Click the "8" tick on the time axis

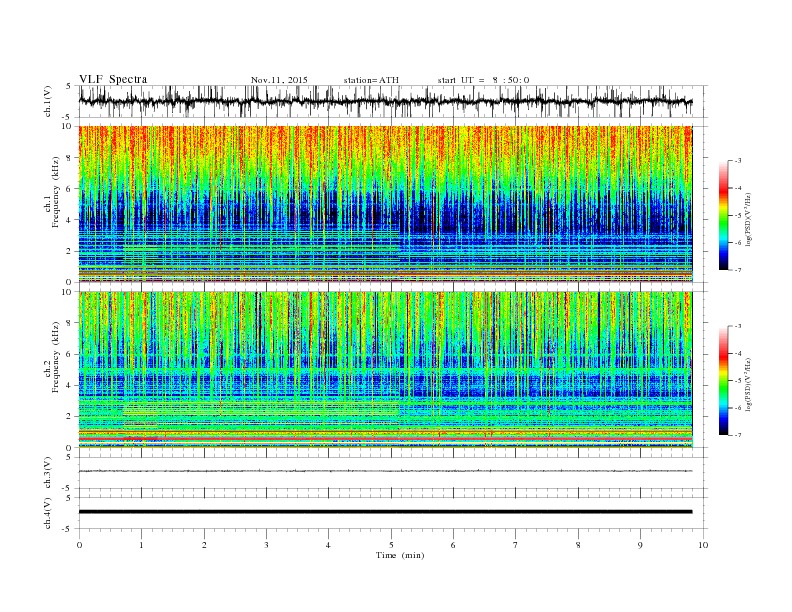pyautogui.click(x=578, y=545)
